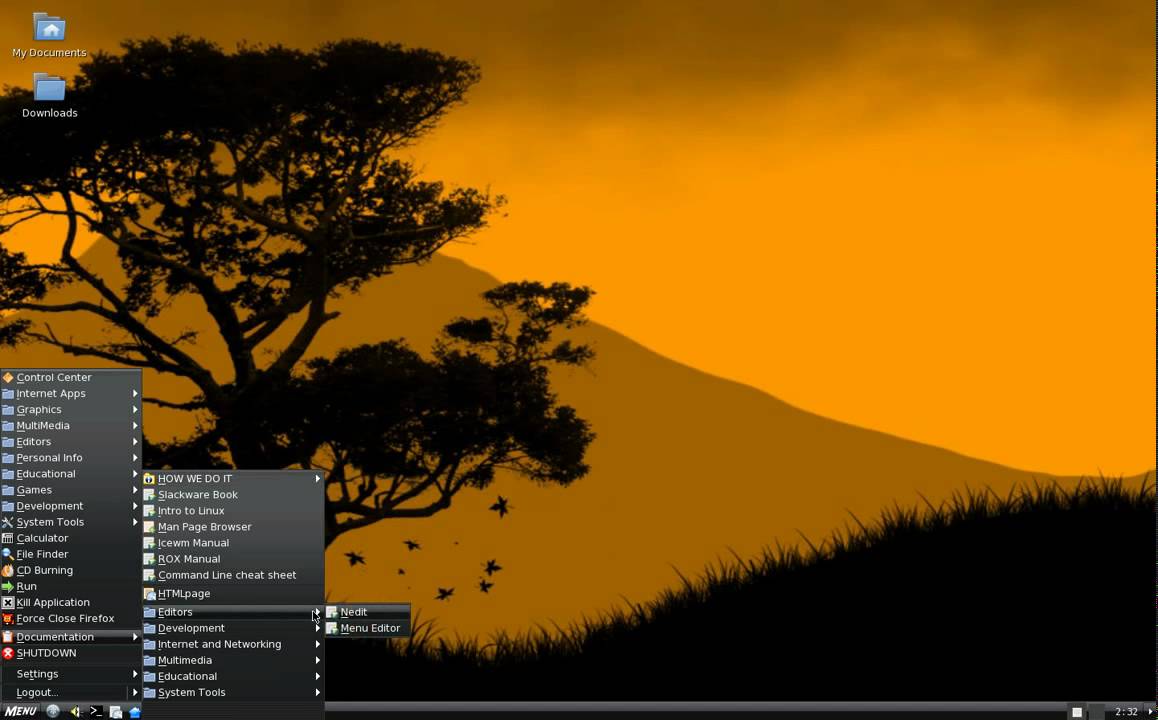
Task: Select Educational in the main menu
Action: (x=71, y=474)
